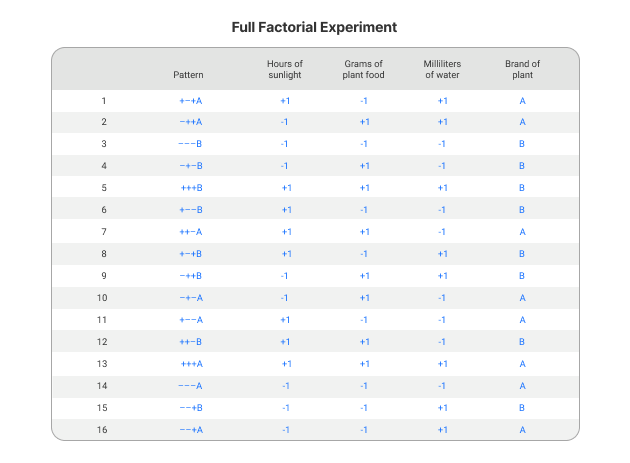The height and width of the screenshot is (463, 630).
Task: Click the Pattern column header
Action: (188, 75)
